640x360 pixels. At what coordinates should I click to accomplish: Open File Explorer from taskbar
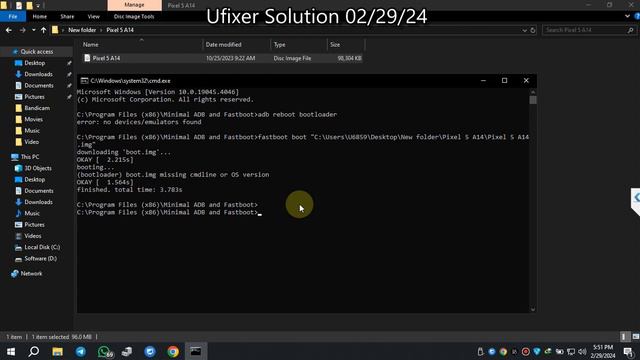(x=58, y=351)
